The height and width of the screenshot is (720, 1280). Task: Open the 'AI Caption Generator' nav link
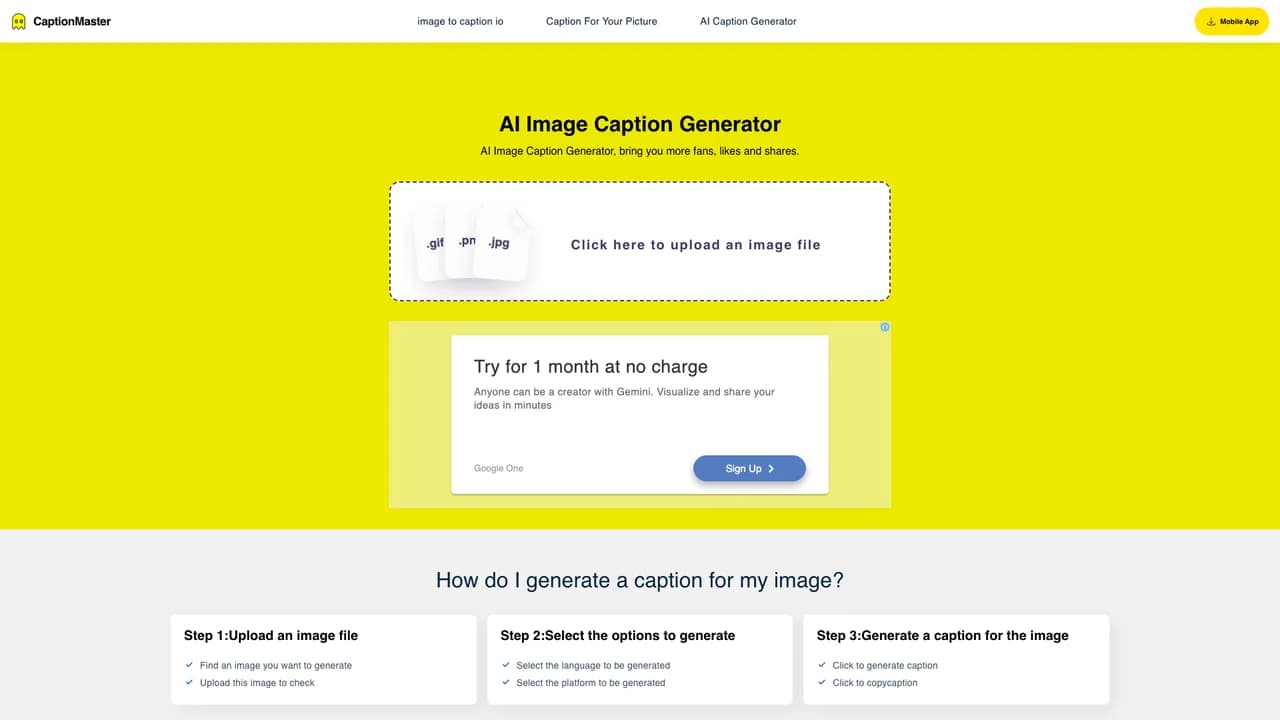(748, 21)
